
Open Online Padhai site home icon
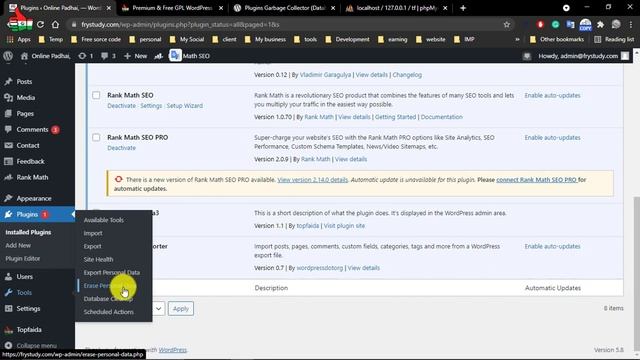click(x=24, y=56)
